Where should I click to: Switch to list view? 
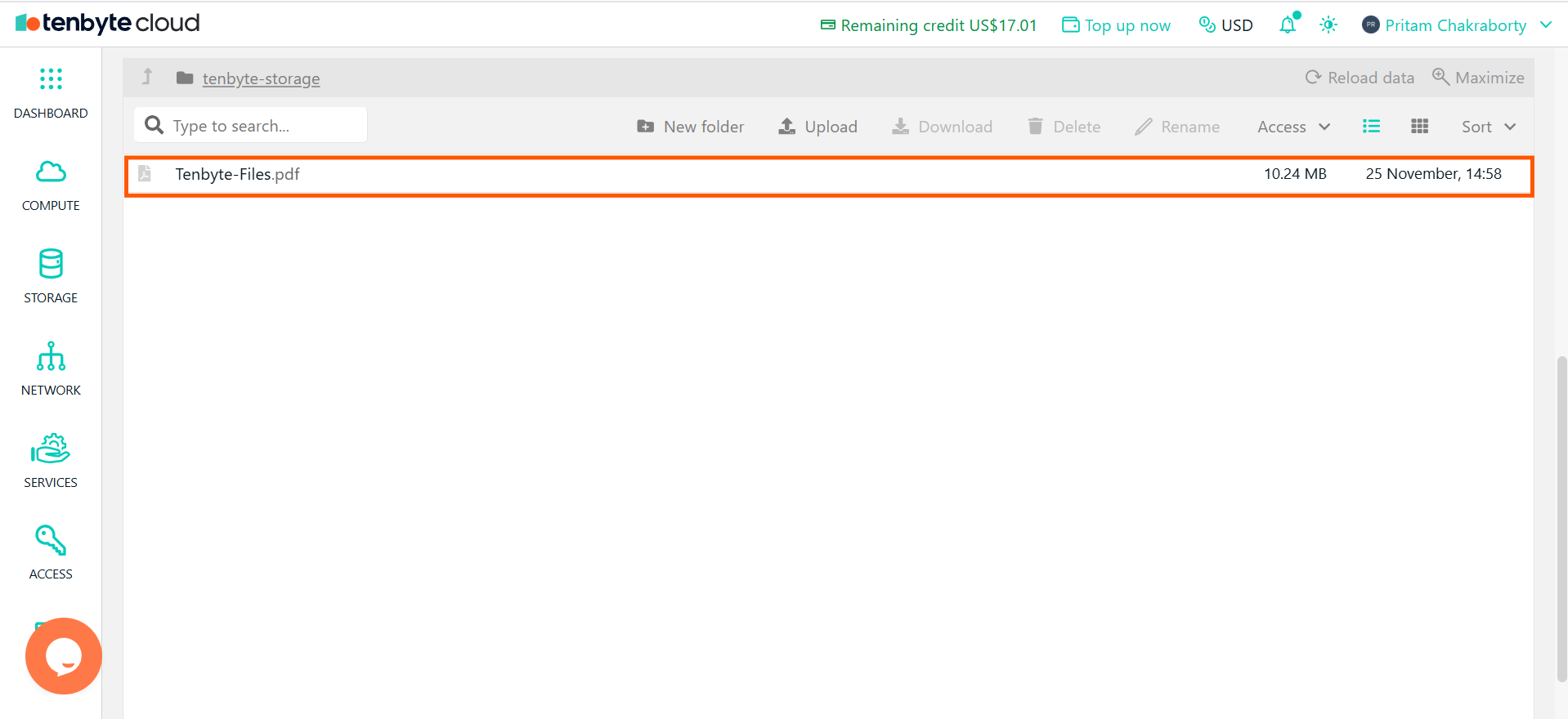tap(1371, 126)
